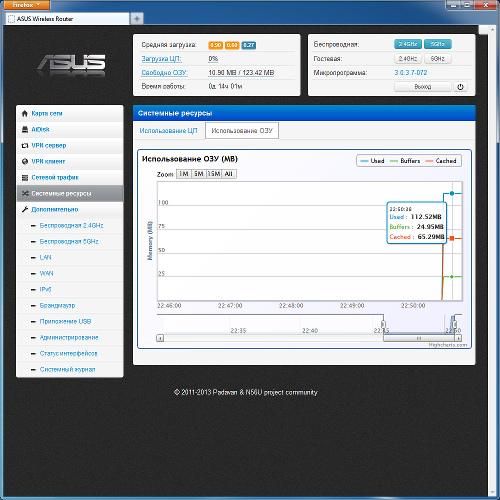Click chart navigator scrollbar left arrow
500x500 pixels.
[x=160, y=338]
